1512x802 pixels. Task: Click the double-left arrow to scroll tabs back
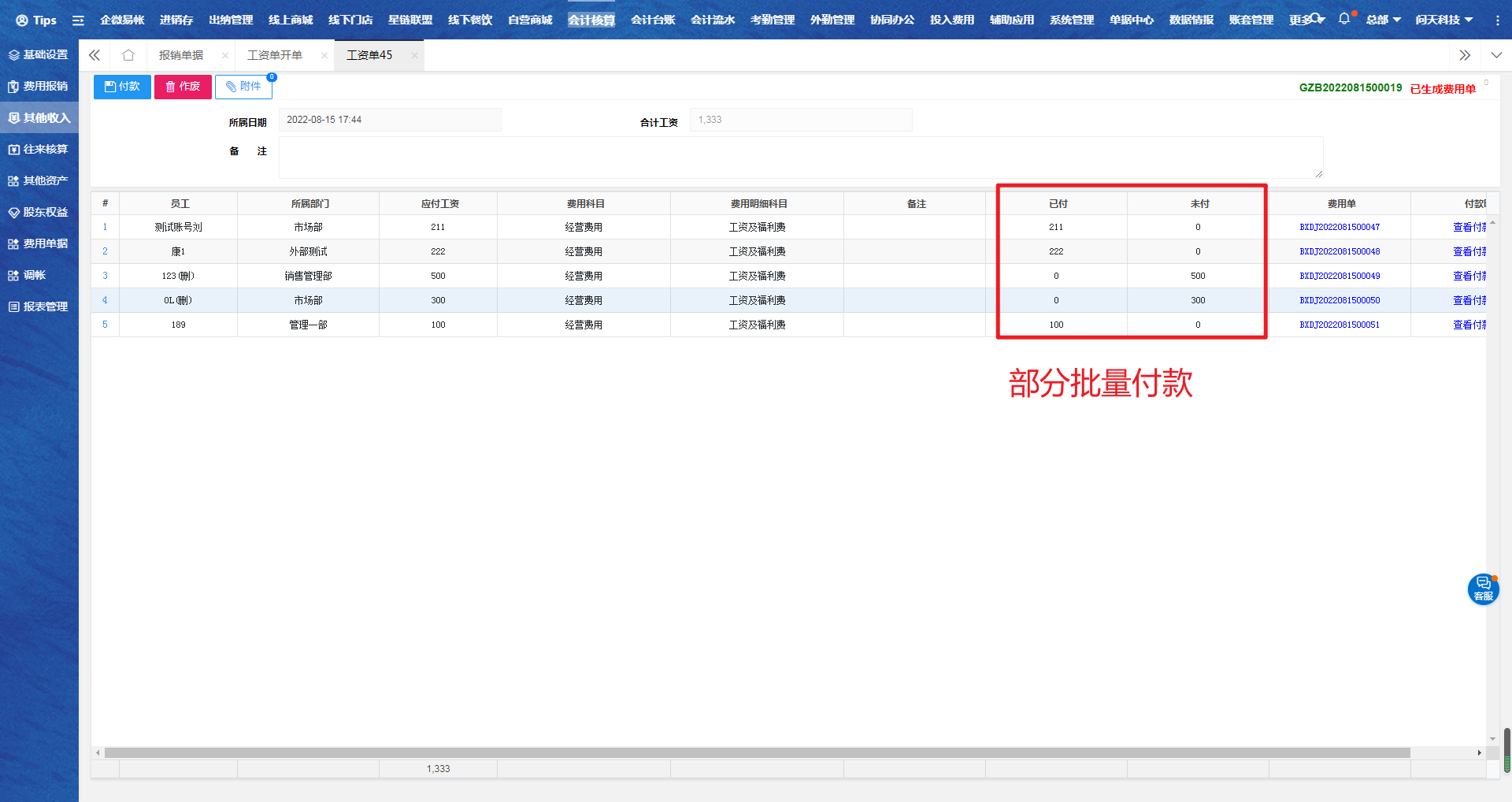pos(94,55)
